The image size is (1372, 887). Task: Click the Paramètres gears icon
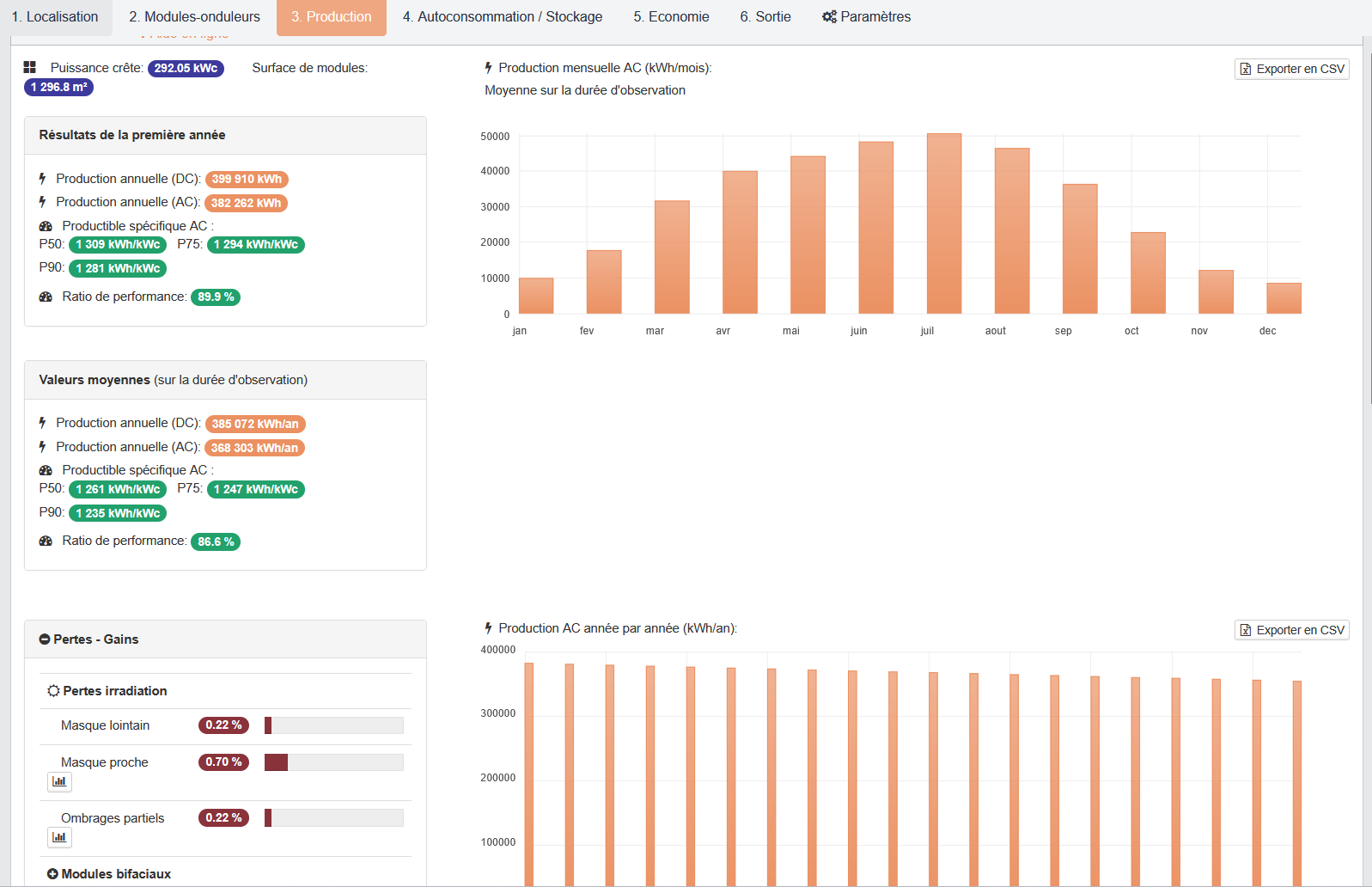coord(829,17)
